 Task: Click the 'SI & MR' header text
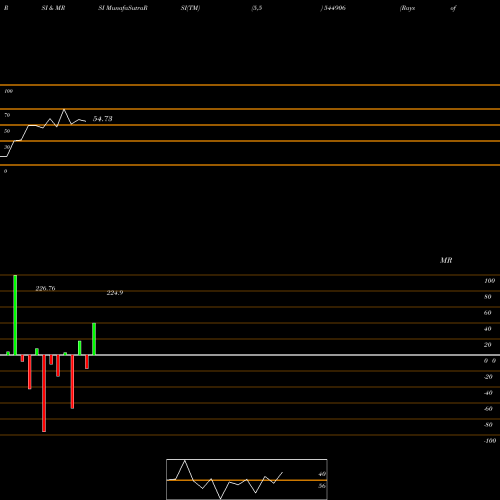[53, 8]
